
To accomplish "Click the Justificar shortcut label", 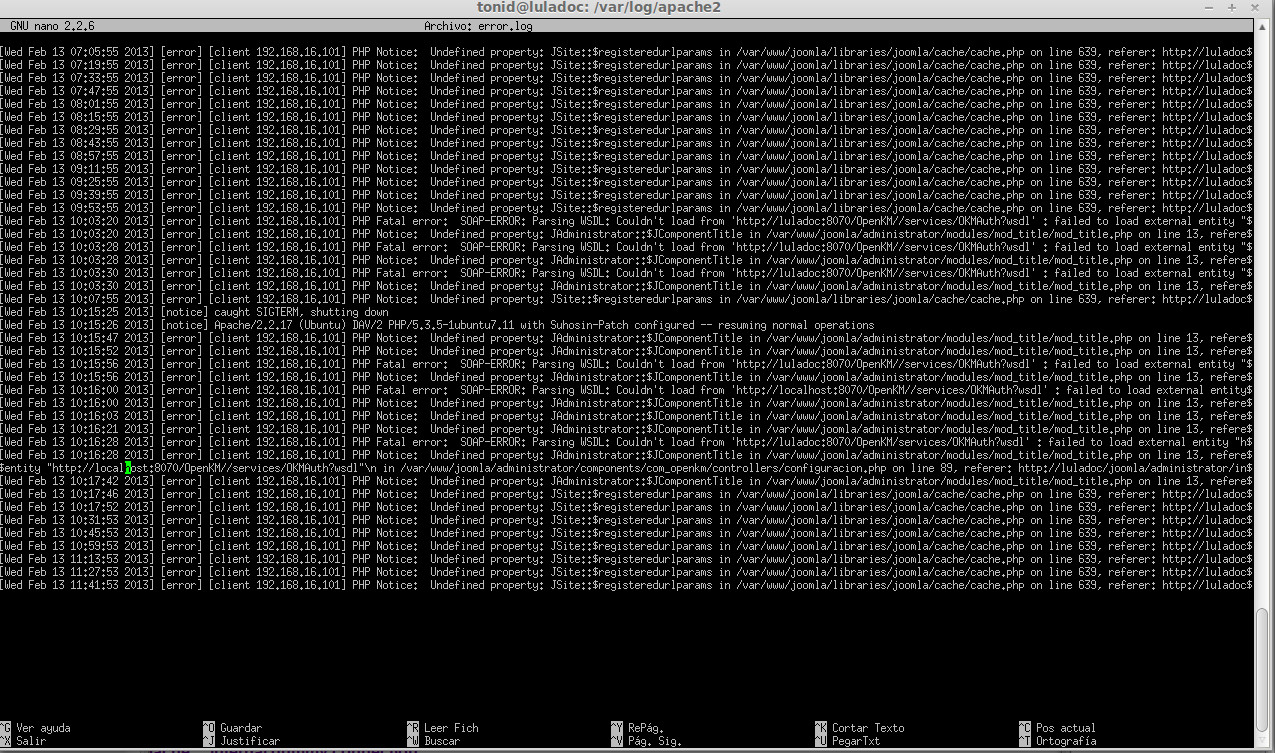I will point(249,741).
